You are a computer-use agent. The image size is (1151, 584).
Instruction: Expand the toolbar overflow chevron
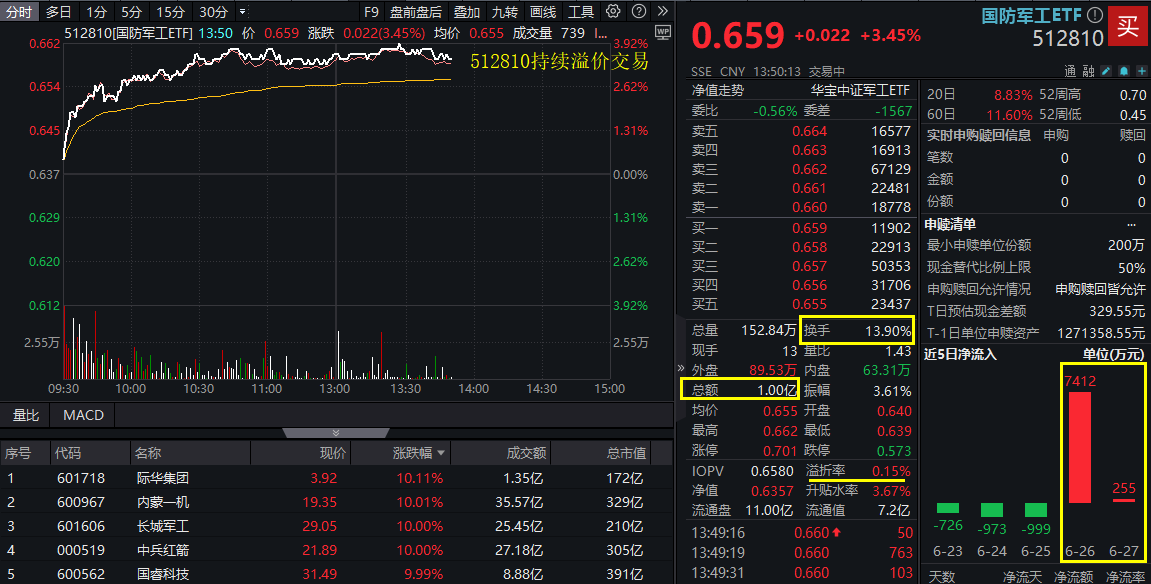[662, 10]
